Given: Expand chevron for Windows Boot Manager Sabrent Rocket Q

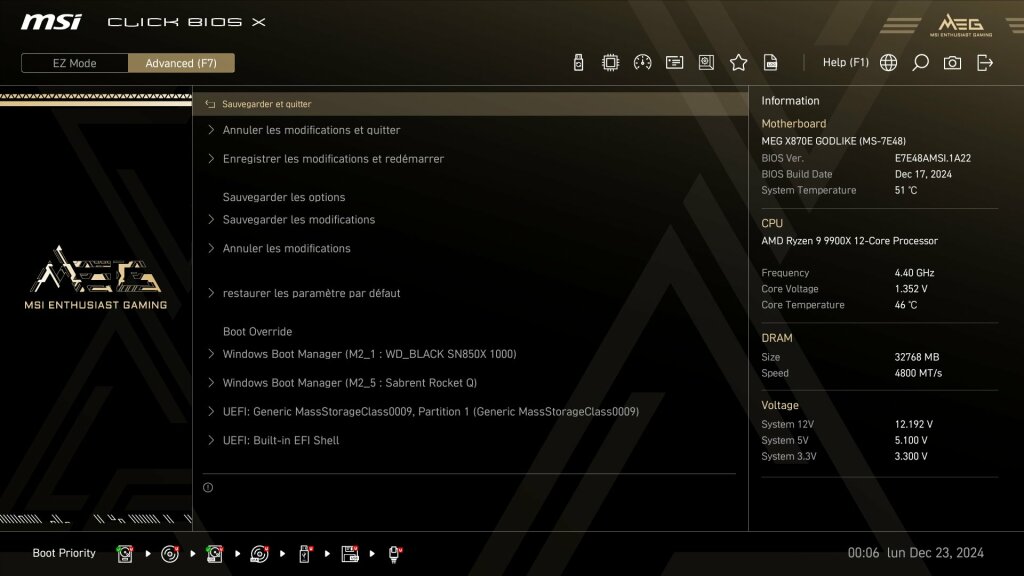Looking at the screenshot, I should [x=210, y=383].
